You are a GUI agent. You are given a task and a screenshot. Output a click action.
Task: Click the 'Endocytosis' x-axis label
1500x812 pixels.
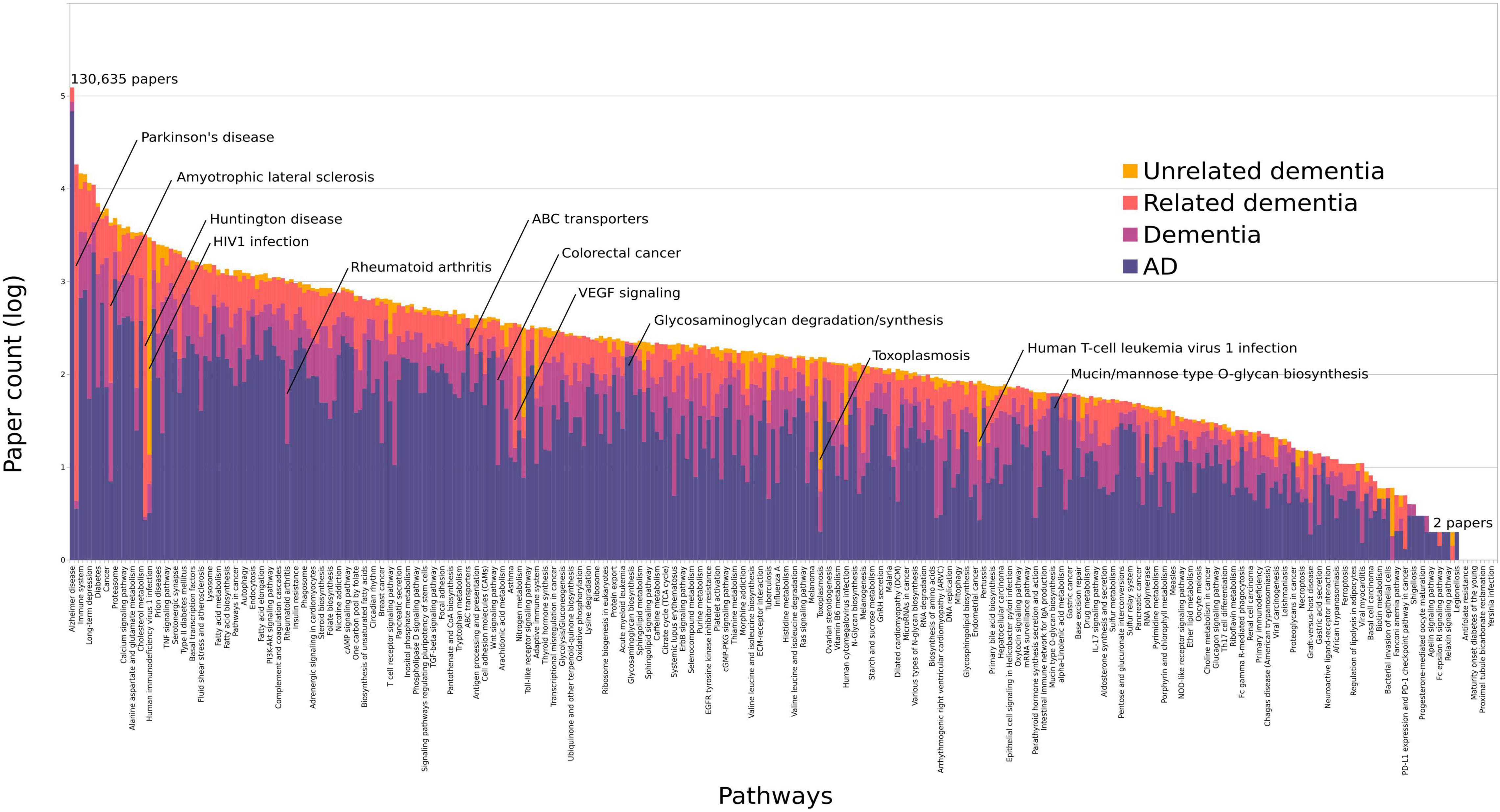coord(253,587)
